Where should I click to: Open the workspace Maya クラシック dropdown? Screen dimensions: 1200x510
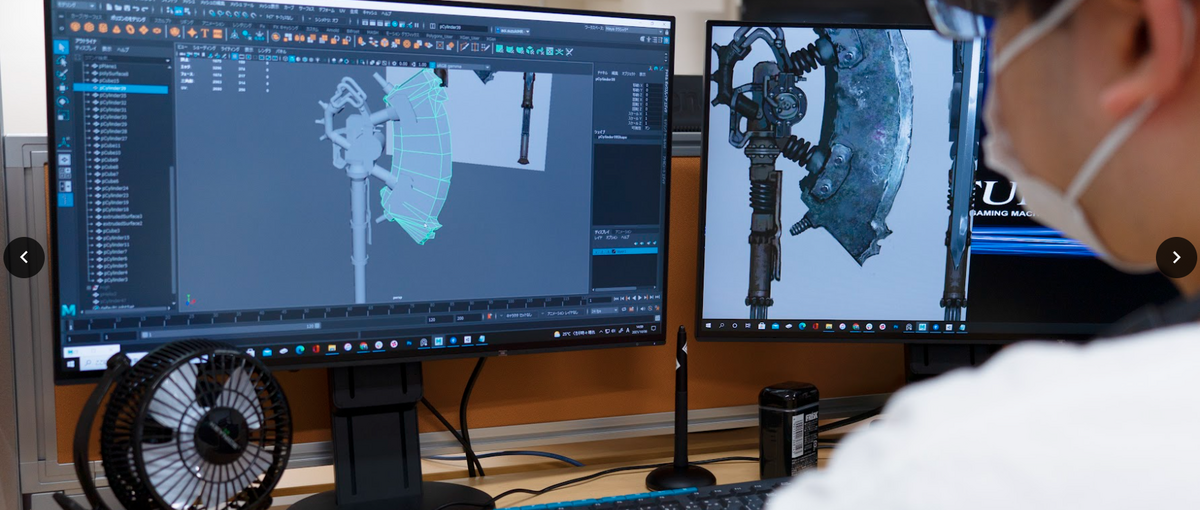point(634,29)
